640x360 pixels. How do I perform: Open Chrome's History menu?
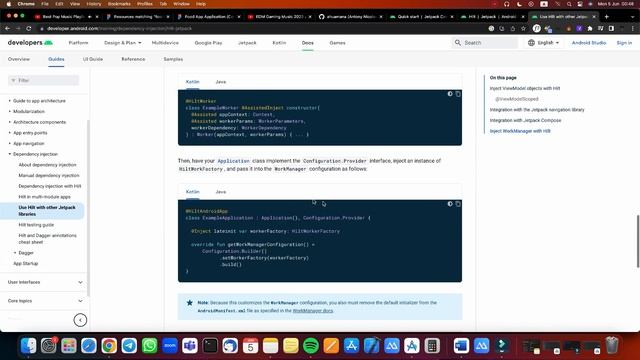coord(93,4)
